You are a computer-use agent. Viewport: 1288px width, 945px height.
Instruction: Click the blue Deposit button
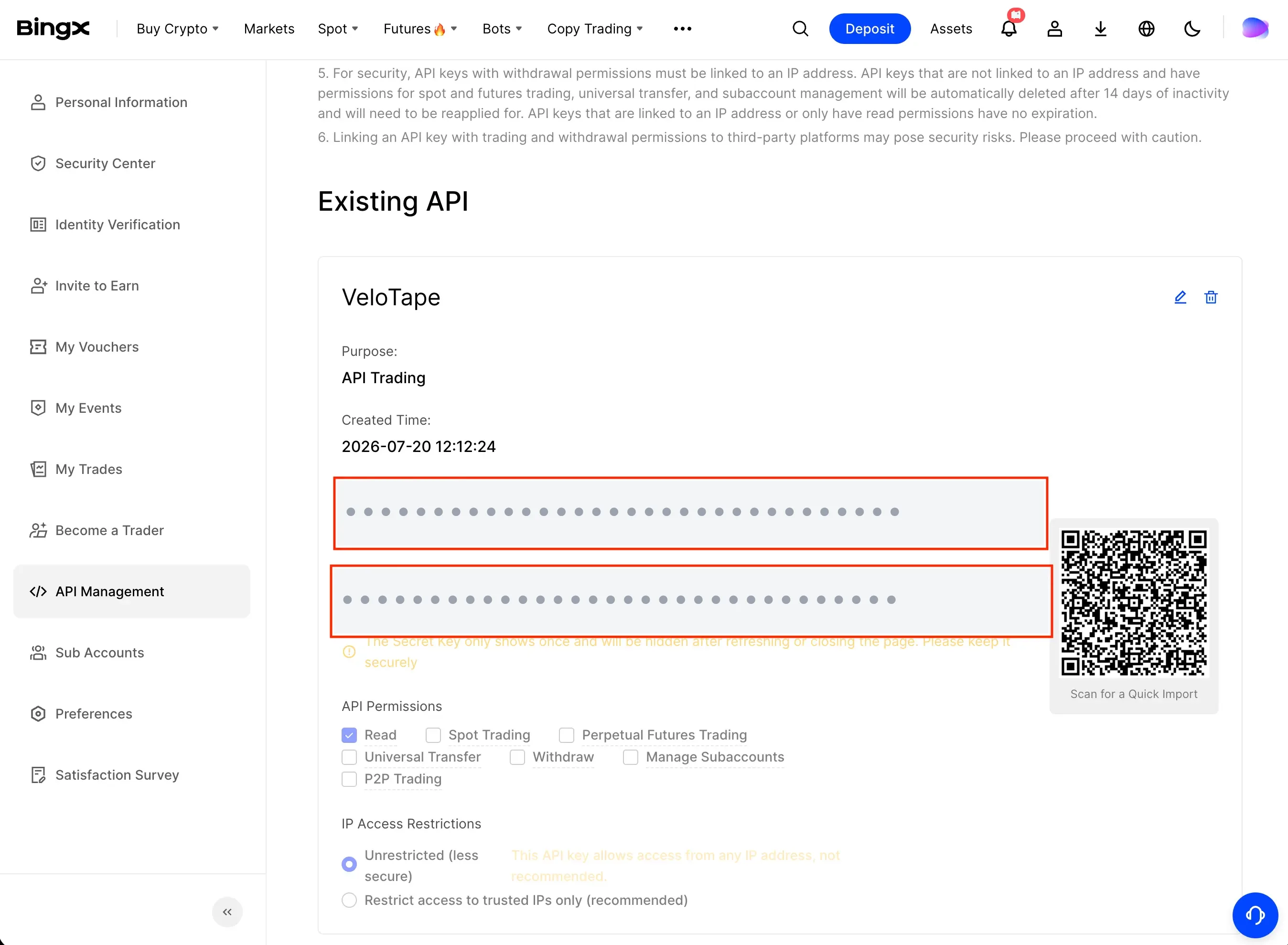tap(869, 29)
